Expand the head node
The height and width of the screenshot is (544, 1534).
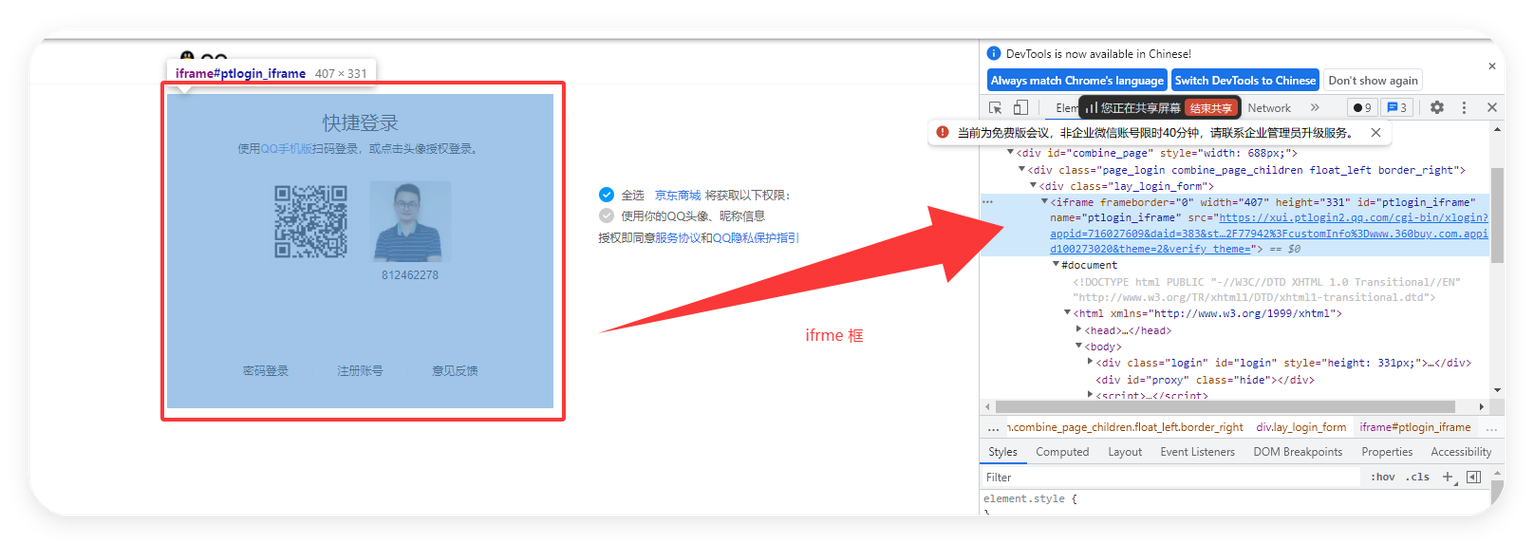coord(1079,330)
